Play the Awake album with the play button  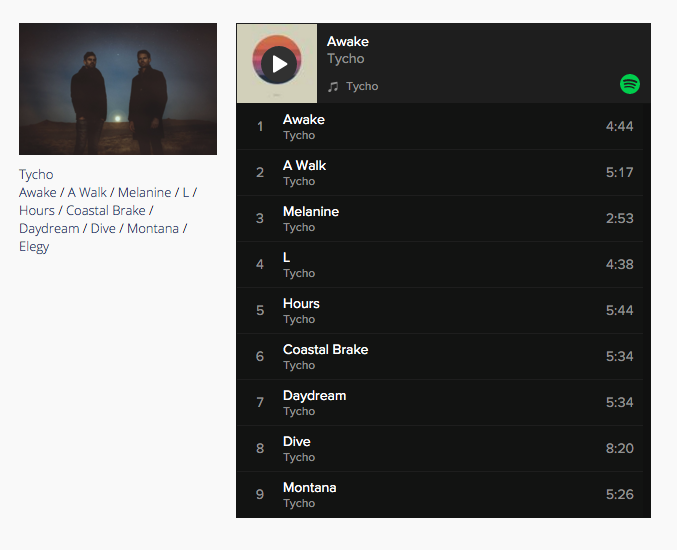(278, 64)
